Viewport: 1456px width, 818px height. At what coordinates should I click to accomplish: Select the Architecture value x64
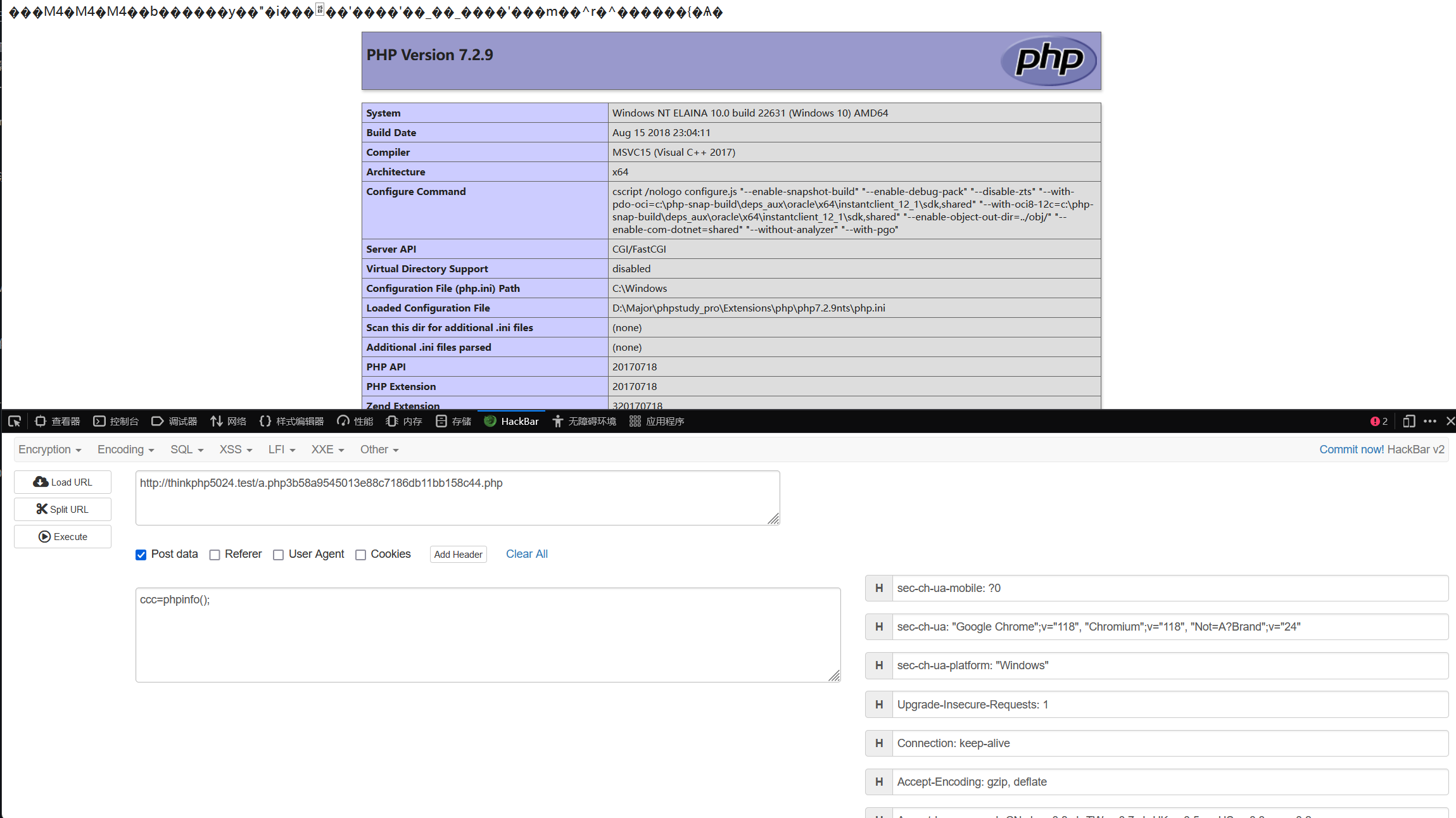tap(620, 172)
